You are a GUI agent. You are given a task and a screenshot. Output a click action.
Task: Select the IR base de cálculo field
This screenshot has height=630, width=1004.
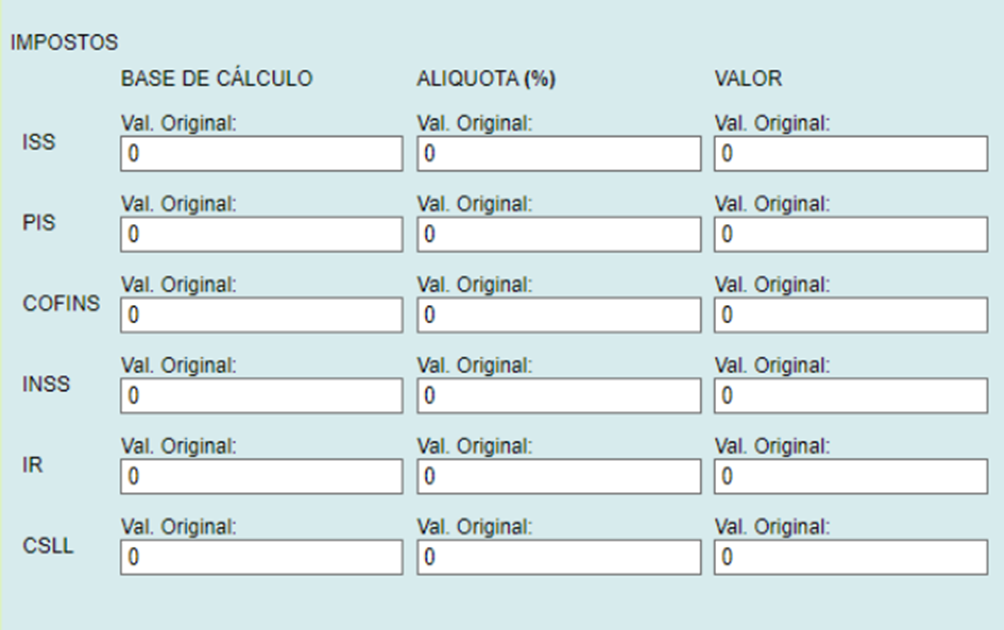261,477
